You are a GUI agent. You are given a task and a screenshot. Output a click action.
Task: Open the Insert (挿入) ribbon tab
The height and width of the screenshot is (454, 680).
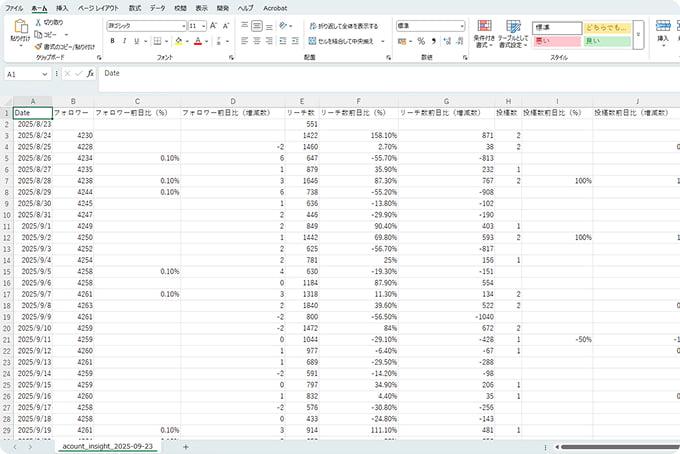pyautogui.click(x=62, y=7)
